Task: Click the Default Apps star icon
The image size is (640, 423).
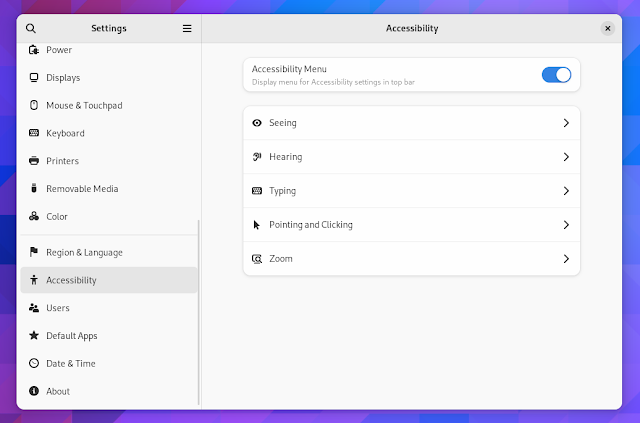Action: click(x=34, y=335)
